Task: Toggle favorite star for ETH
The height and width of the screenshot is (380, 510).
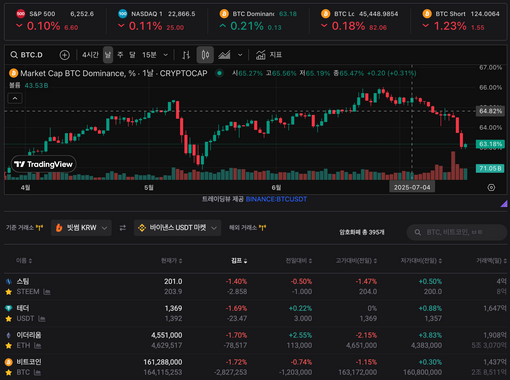Action: [x=9, y=346]
